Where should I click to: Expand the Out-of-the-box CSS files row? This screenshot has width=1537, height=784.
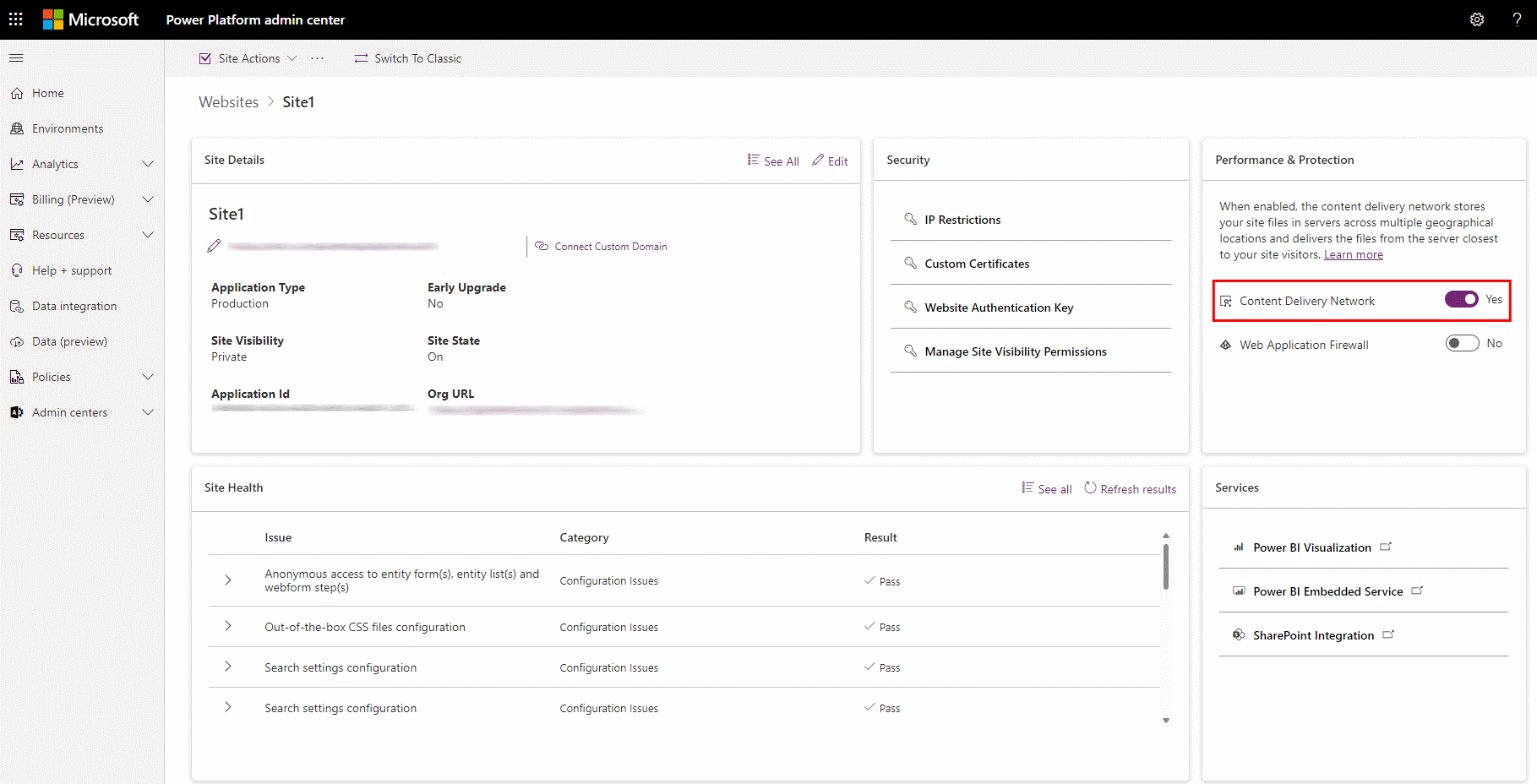[x=228, y=626]
